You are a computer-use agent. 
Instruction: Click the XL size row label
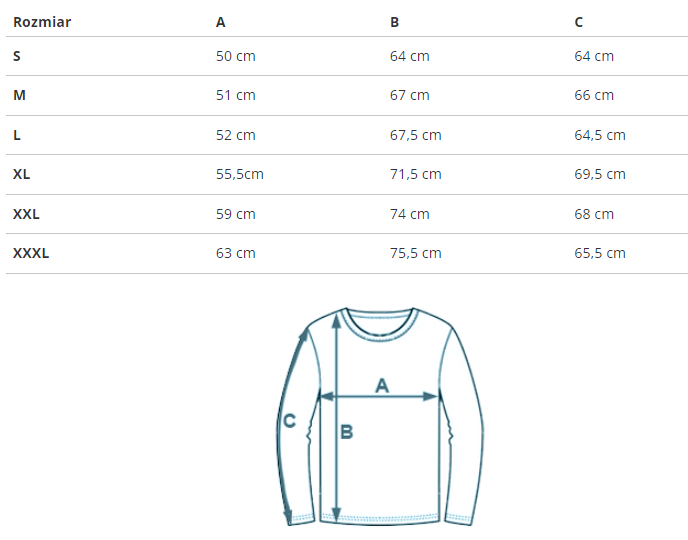coord(22,174)
